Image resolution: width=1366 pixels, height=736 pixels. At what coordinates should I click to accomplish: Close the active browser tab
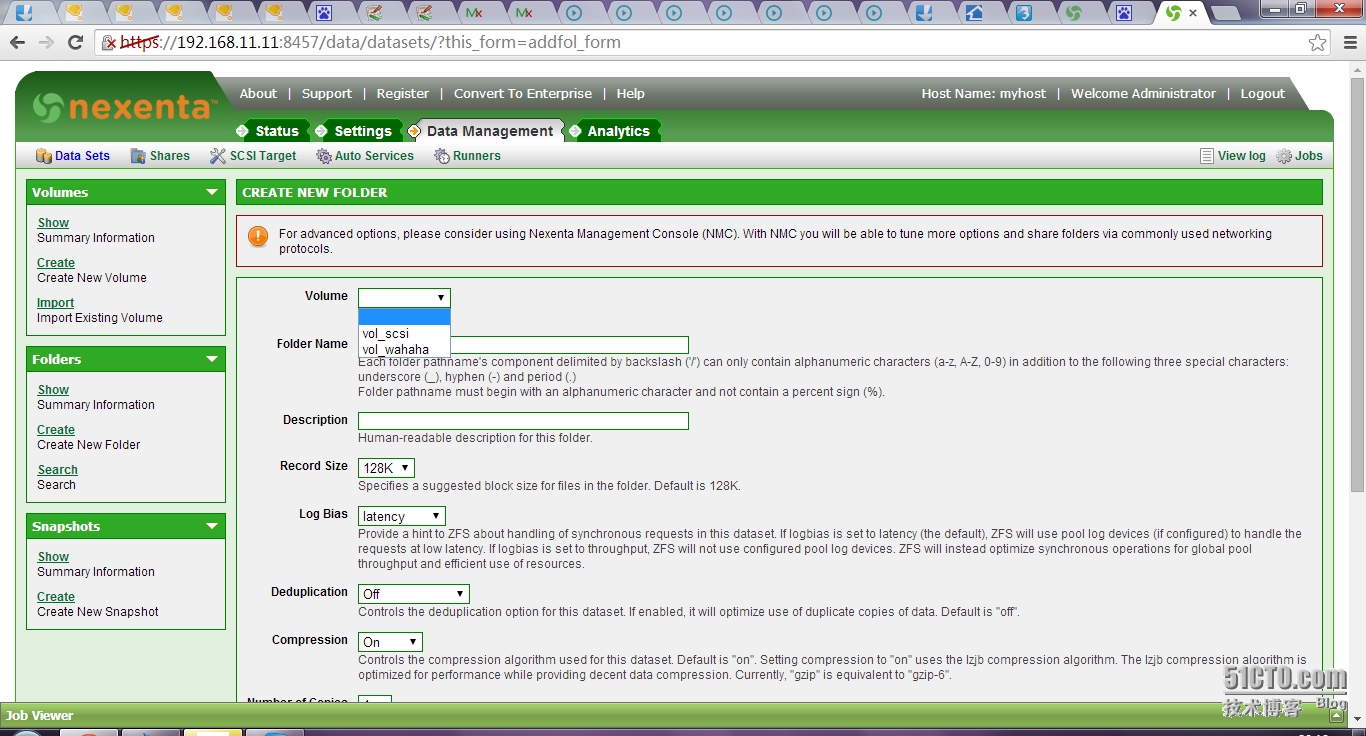(x=1193, y=13)
